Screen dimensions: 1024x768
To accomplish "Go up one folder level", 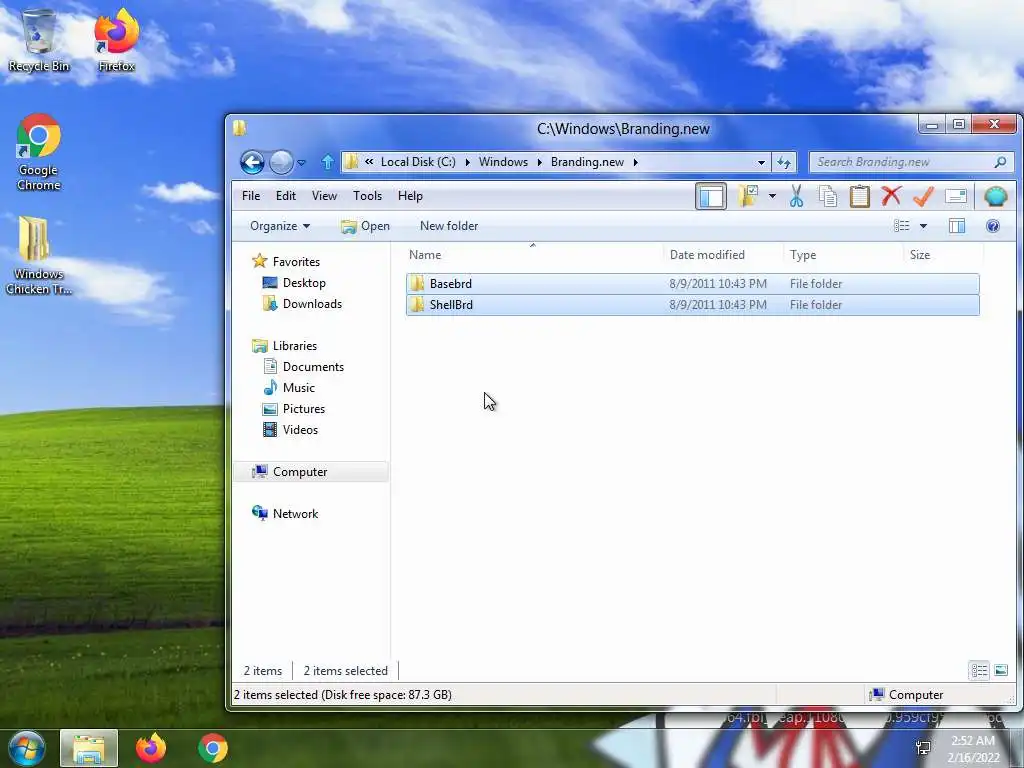I will pyautogui.click(x=328, y=162).
